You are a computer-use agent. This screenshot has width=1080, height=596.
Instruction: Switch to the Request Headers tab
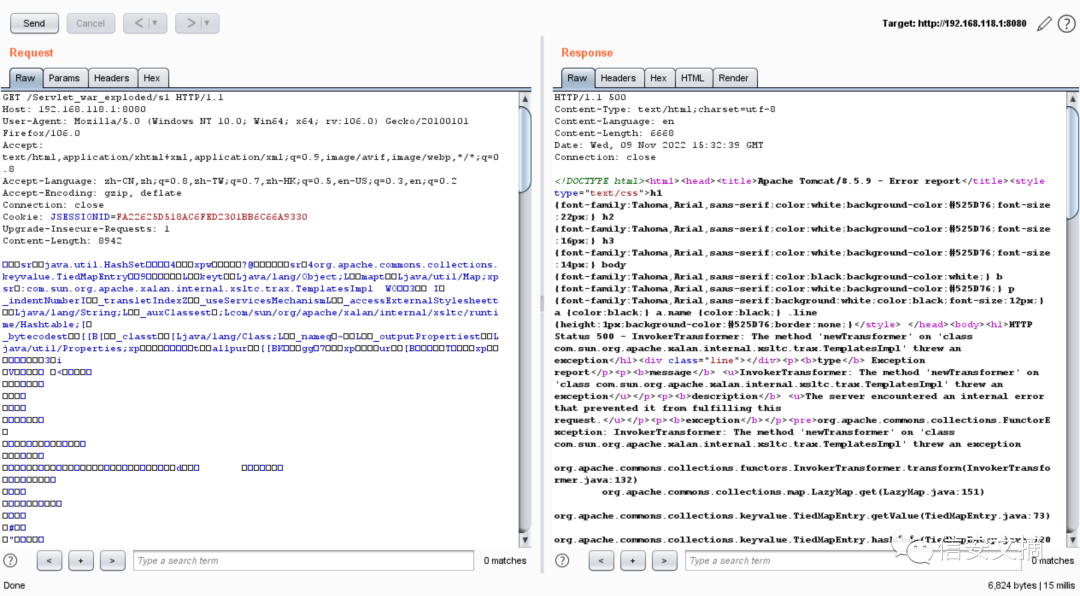click(112, 78)
